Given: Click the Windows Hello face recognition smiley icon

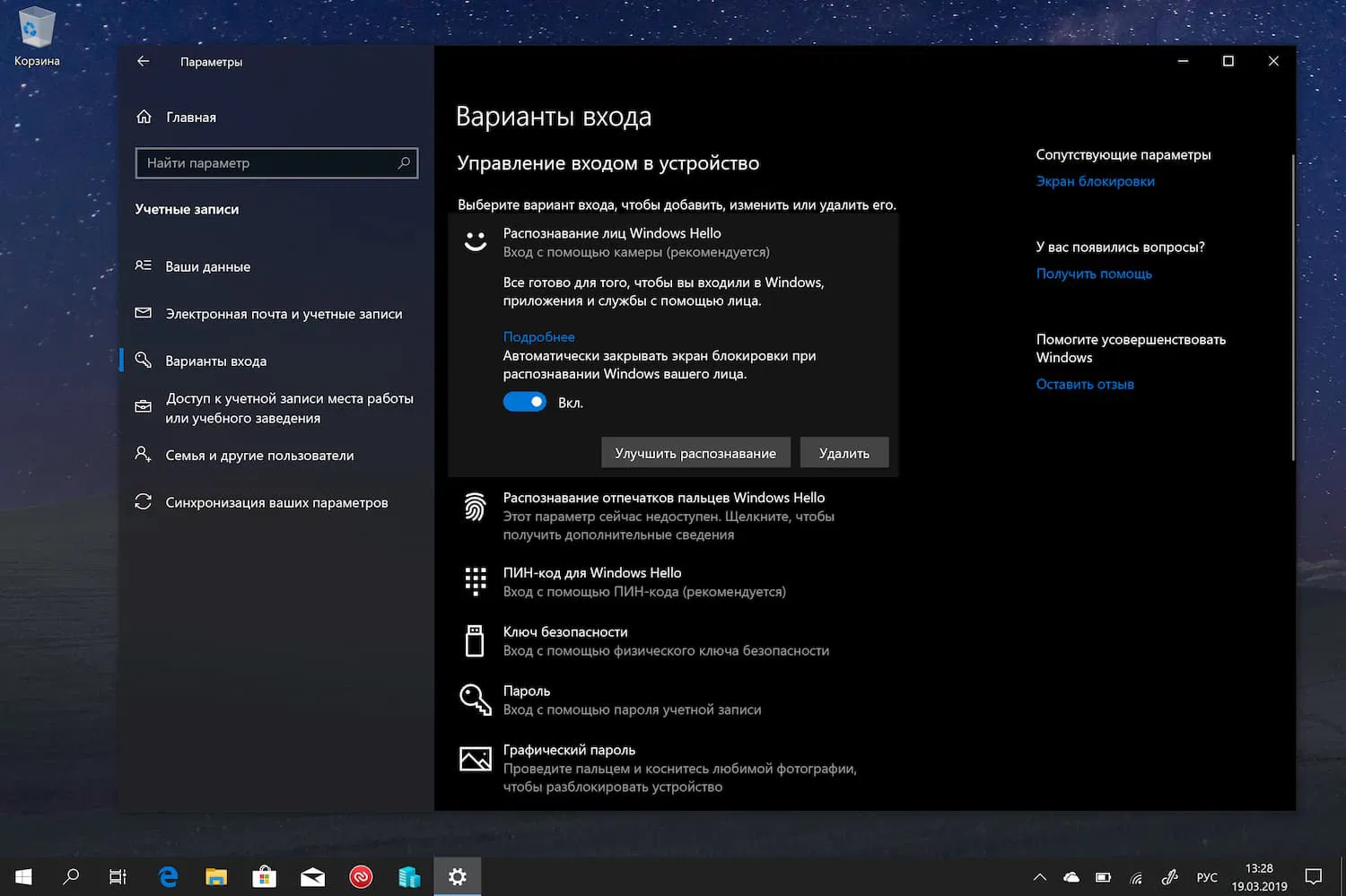Looking at the screenshot, I should click(x=475, y=240).
